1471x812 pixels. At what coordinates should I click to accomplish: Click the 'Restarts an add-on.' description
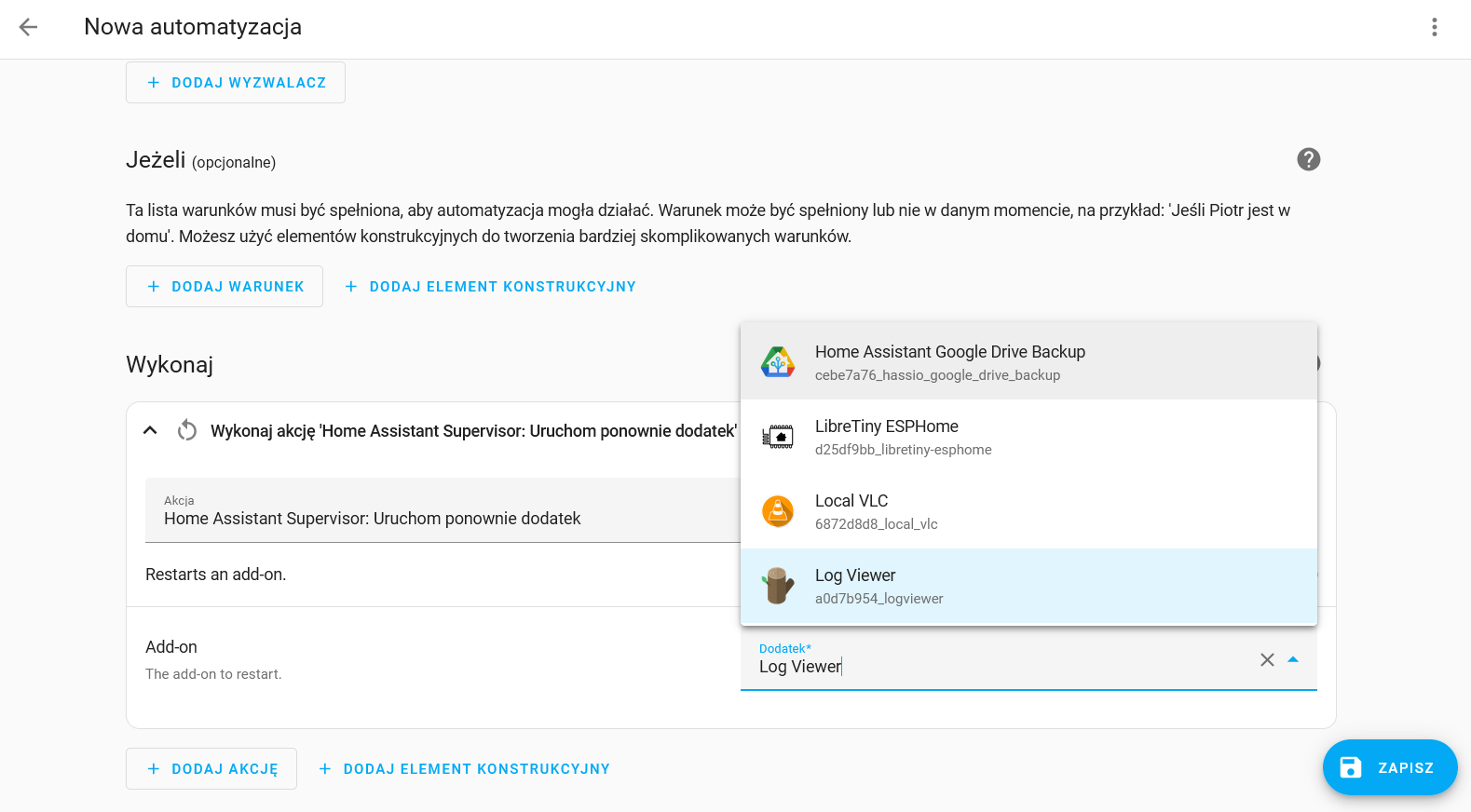pos(216,575)
